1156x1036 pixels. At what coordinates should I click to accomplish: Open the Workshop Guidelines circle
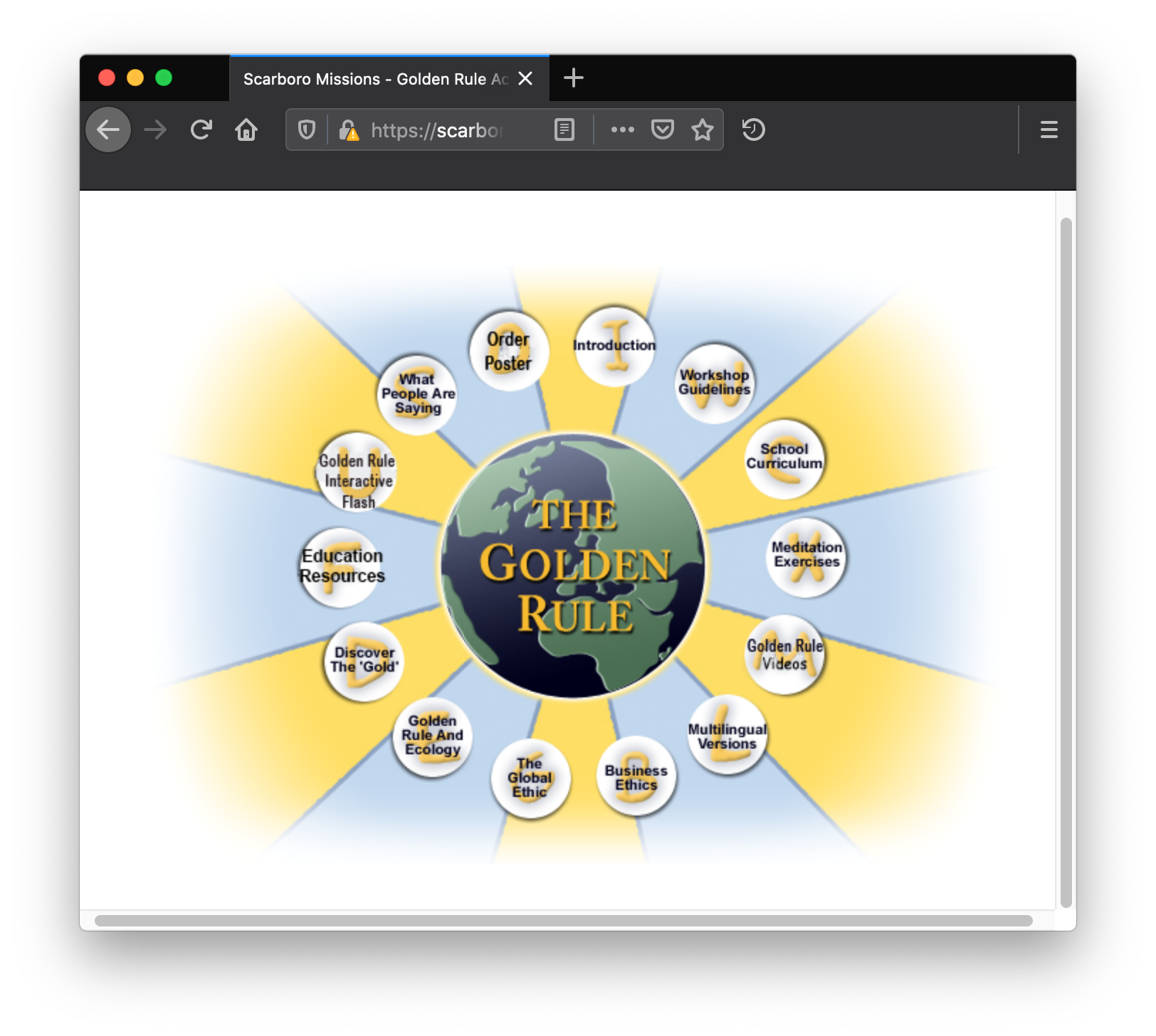tap(714, 384)
